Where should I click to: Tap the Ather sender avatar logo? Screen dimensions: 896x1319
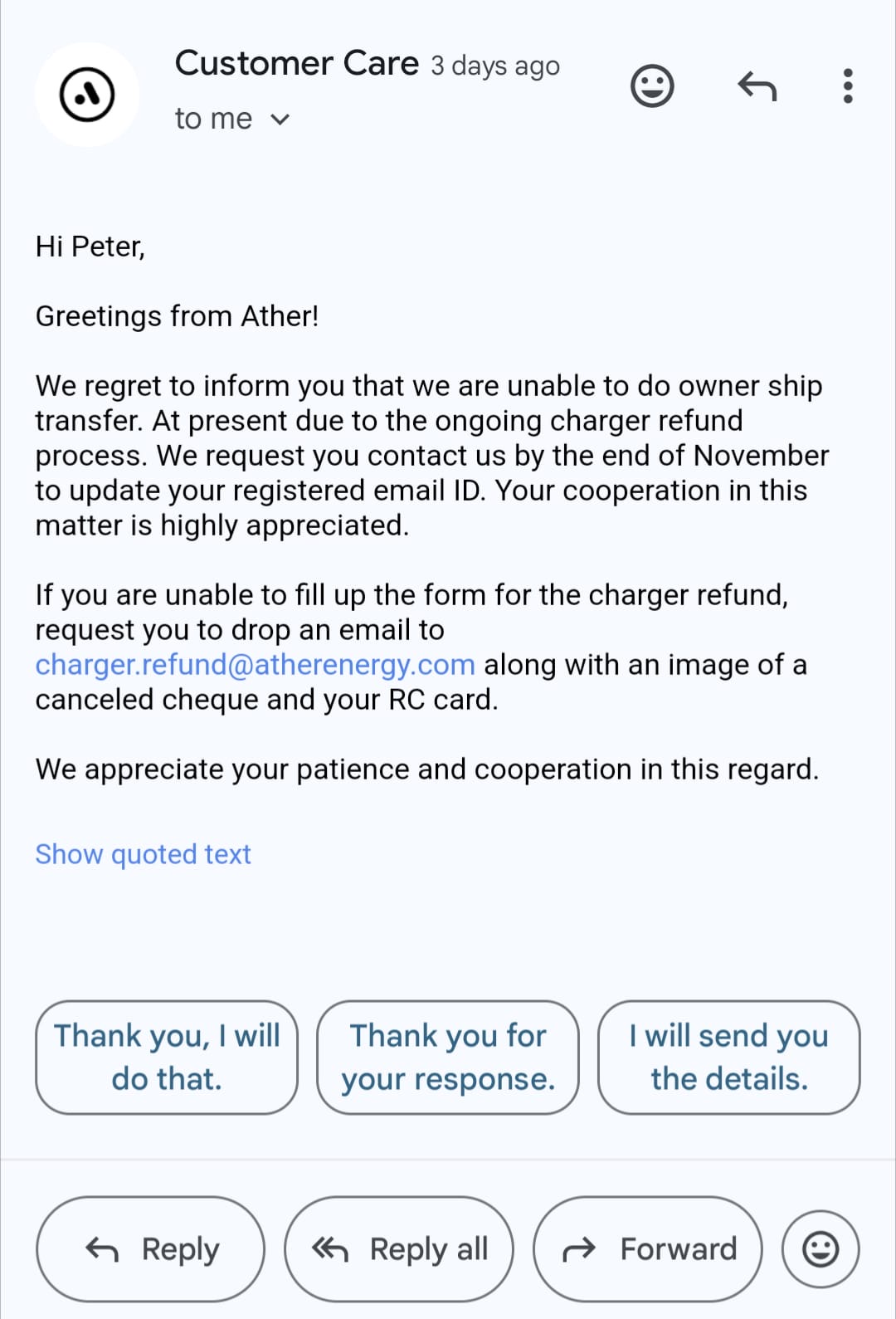tap(86, 95)
